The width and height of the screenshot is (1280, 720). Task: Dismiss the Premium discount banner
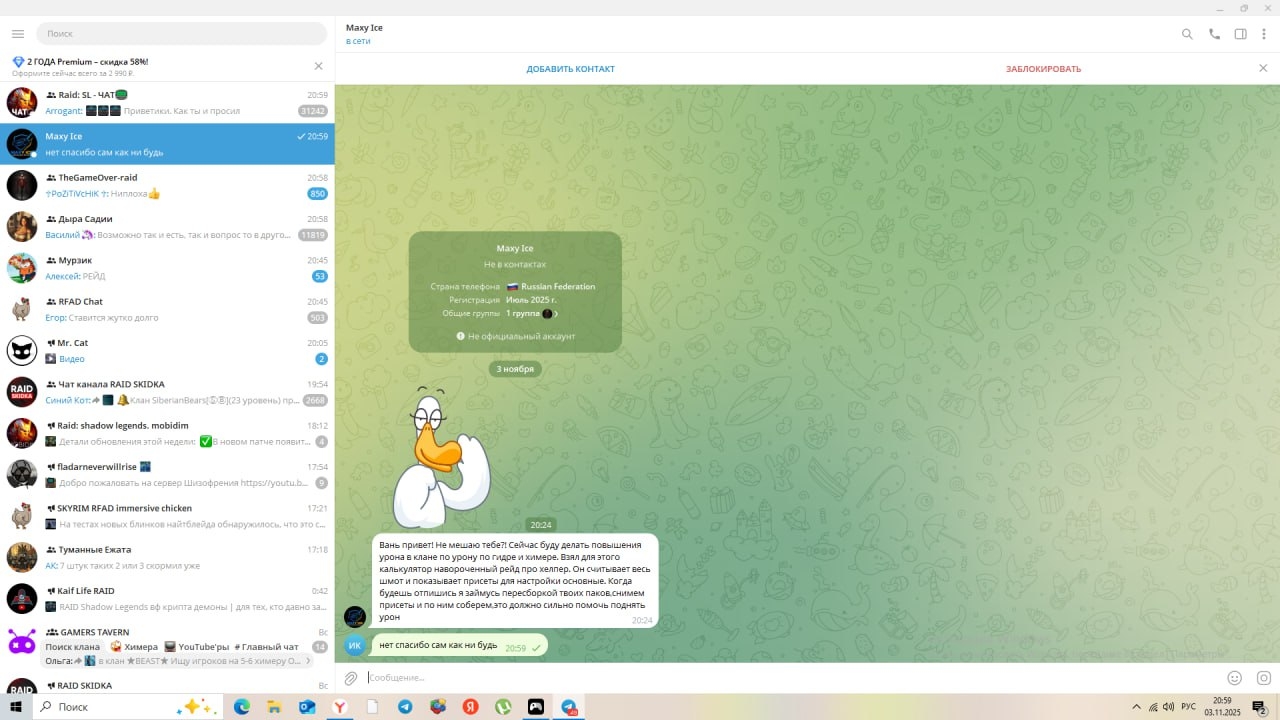coord(318,66)
